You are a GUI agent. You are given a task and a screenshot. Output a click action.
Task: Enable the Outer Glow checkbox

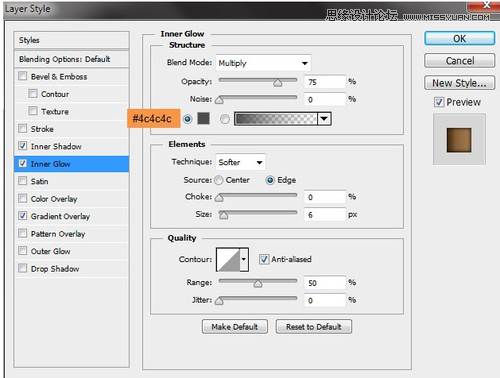pyautogui.click(x=23, y=251)
